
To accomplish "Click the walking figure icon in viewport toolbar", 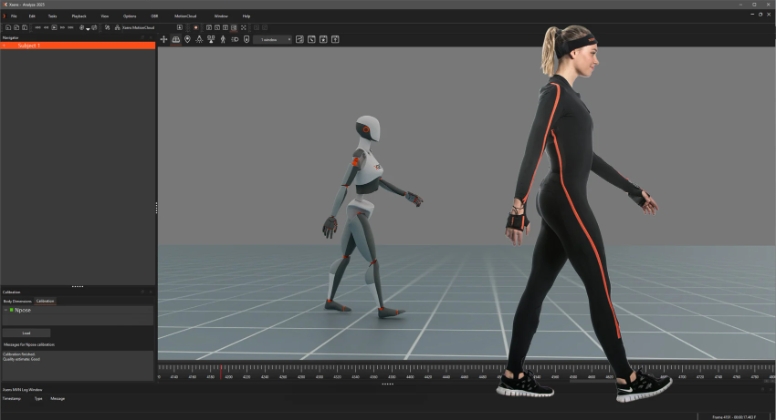I will click(x=222, y=39).
